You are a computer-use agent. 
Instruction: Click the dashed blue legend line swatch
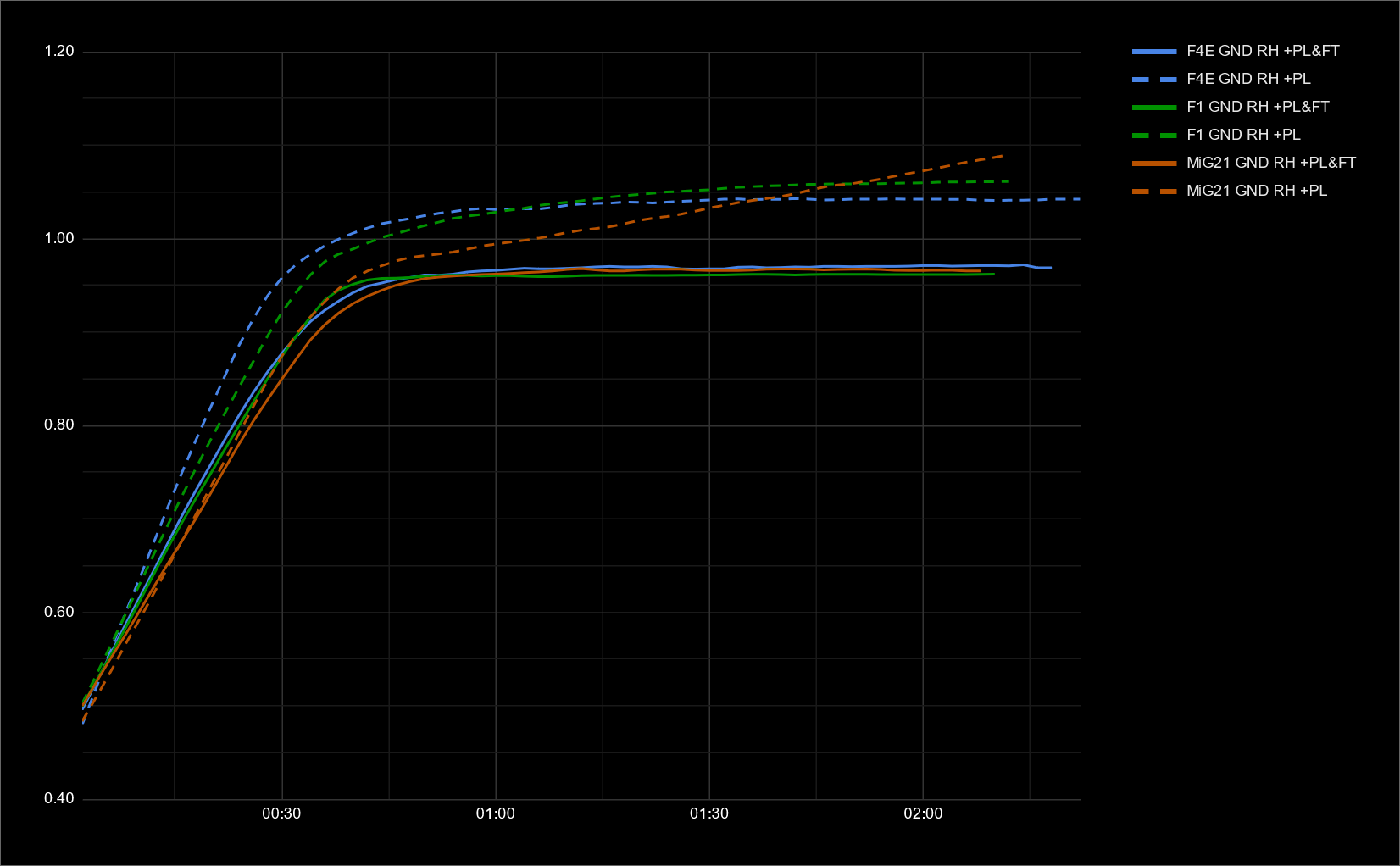pyautogui.click(x=1154, y=80)
